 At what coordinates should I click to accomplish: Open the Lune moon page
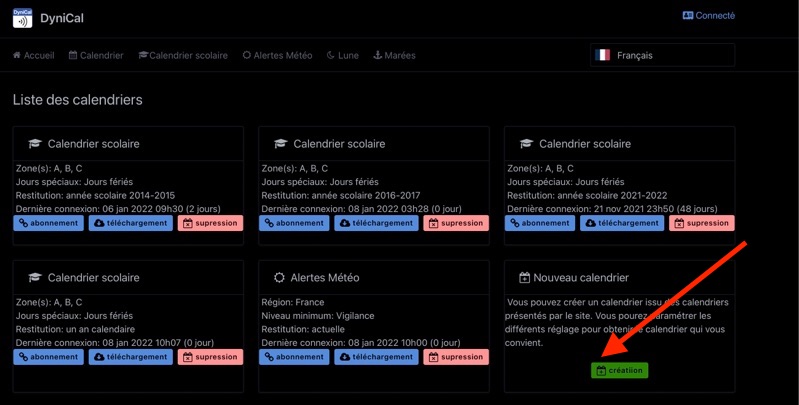(x=342, y=56)
